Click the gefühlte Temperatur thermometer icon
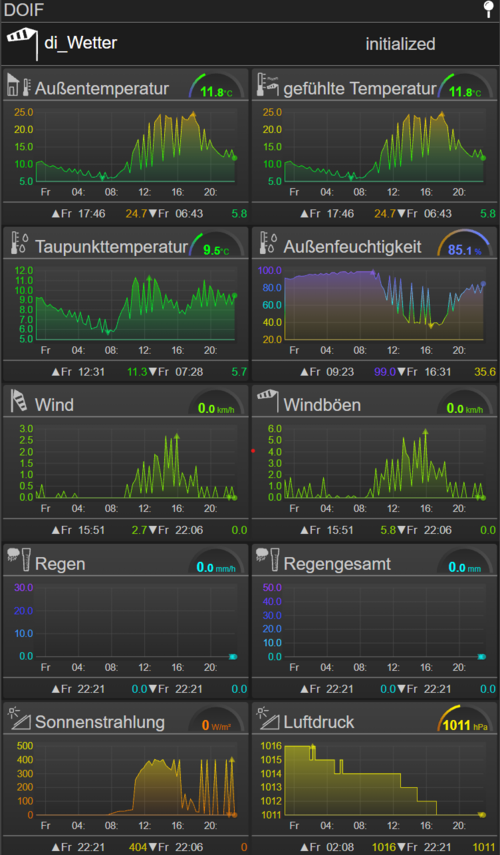Image resolution: width=500 pixels, height=855 pixels. [268, 85]
